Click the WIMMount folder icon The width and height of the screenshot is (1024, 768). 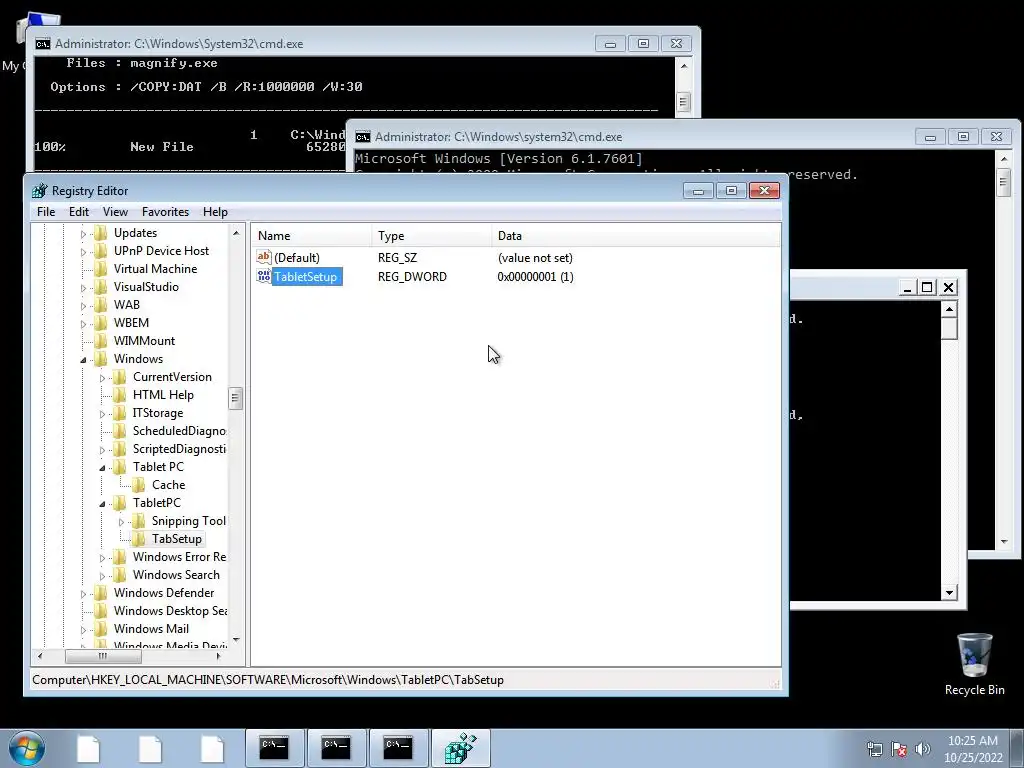click(x=101, y=341)
